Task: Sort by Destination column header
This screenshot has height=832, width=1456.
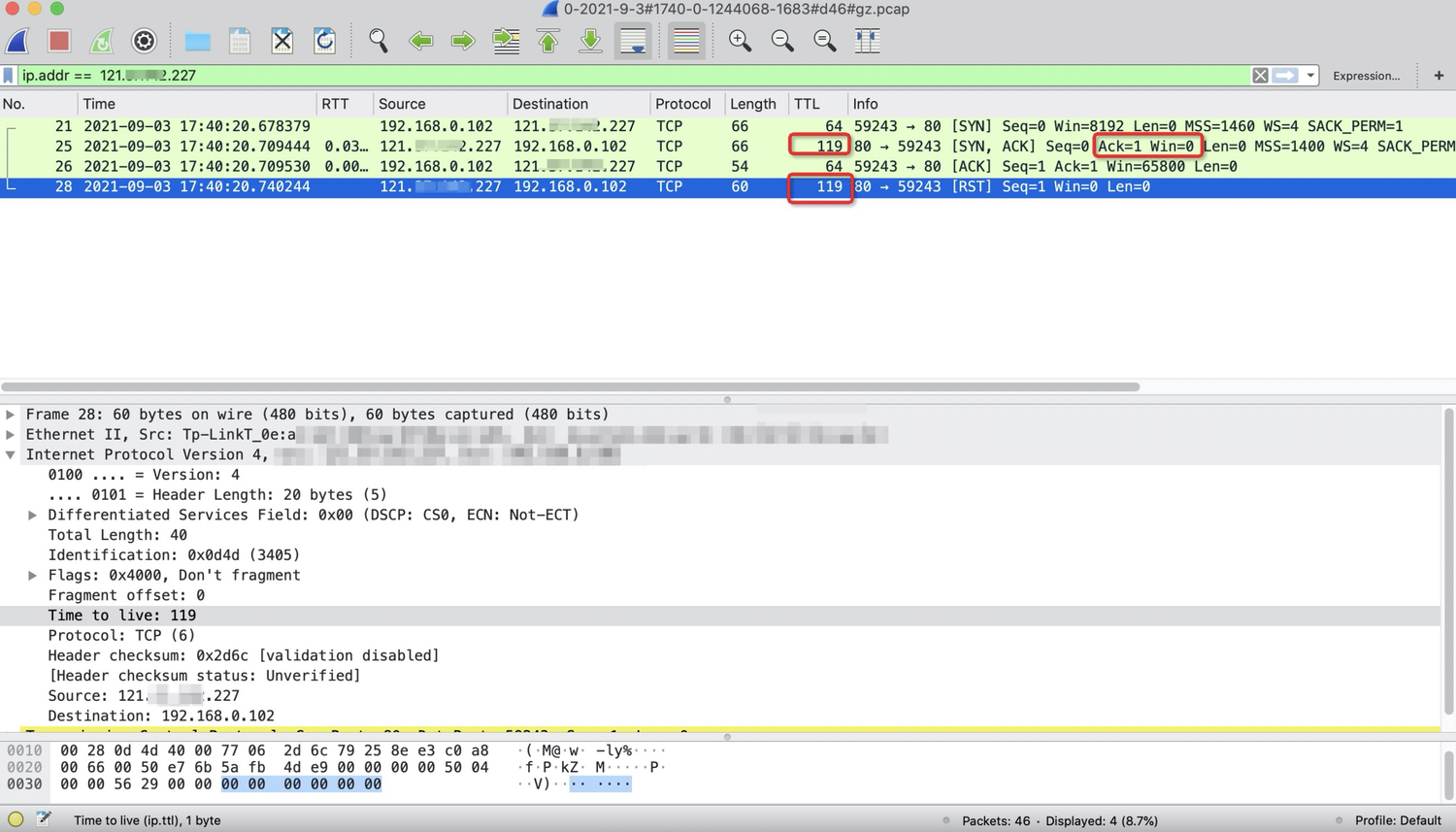Action: coord(579,104)
